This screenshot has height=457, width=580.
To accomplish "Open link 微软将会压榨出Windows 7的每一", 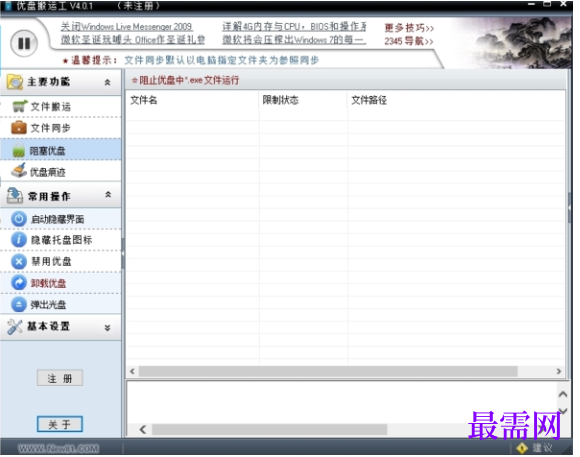I will tap(294, 40).
